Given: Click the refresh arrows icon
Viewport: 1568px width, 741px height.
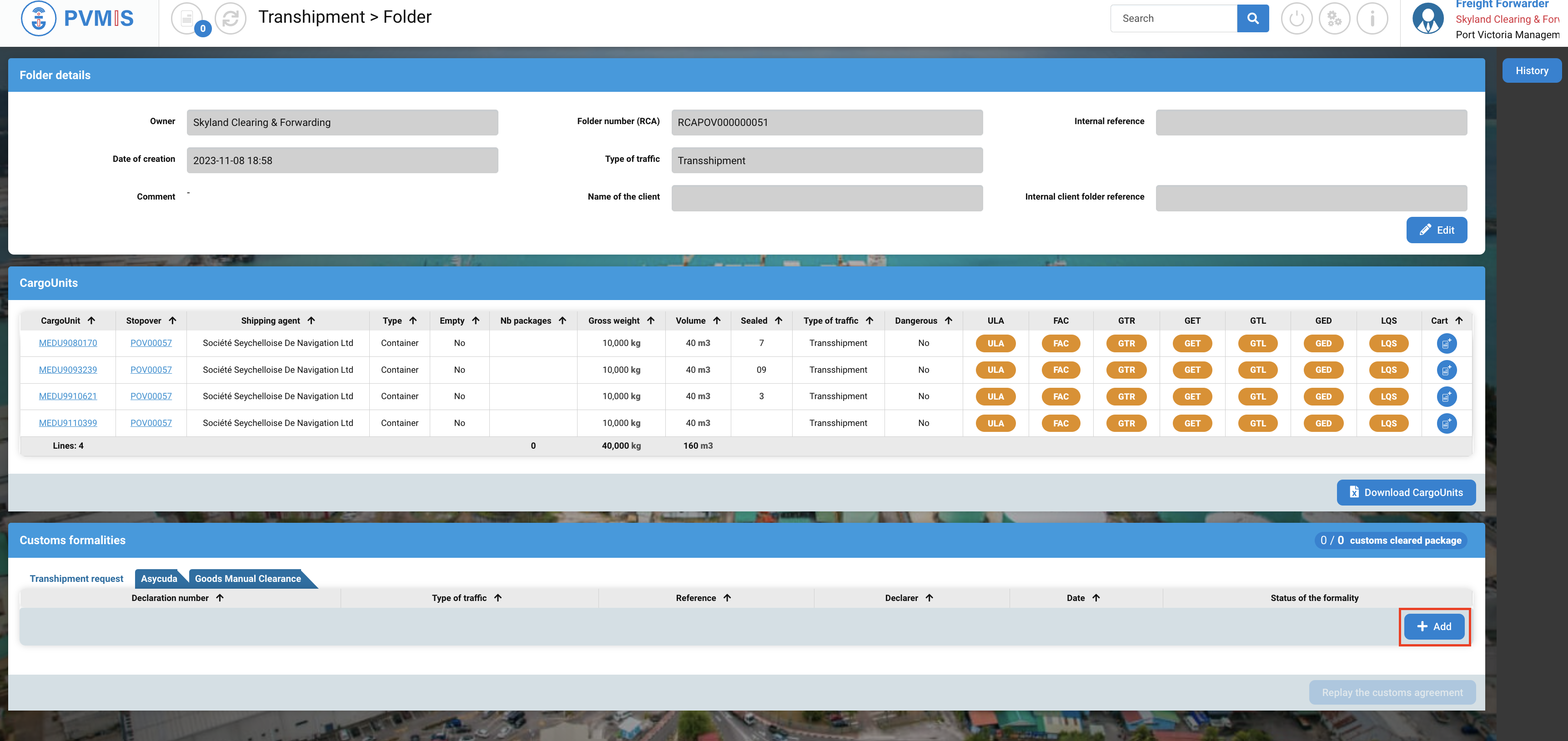Looking at the screenshot, I should pos(230,18).
